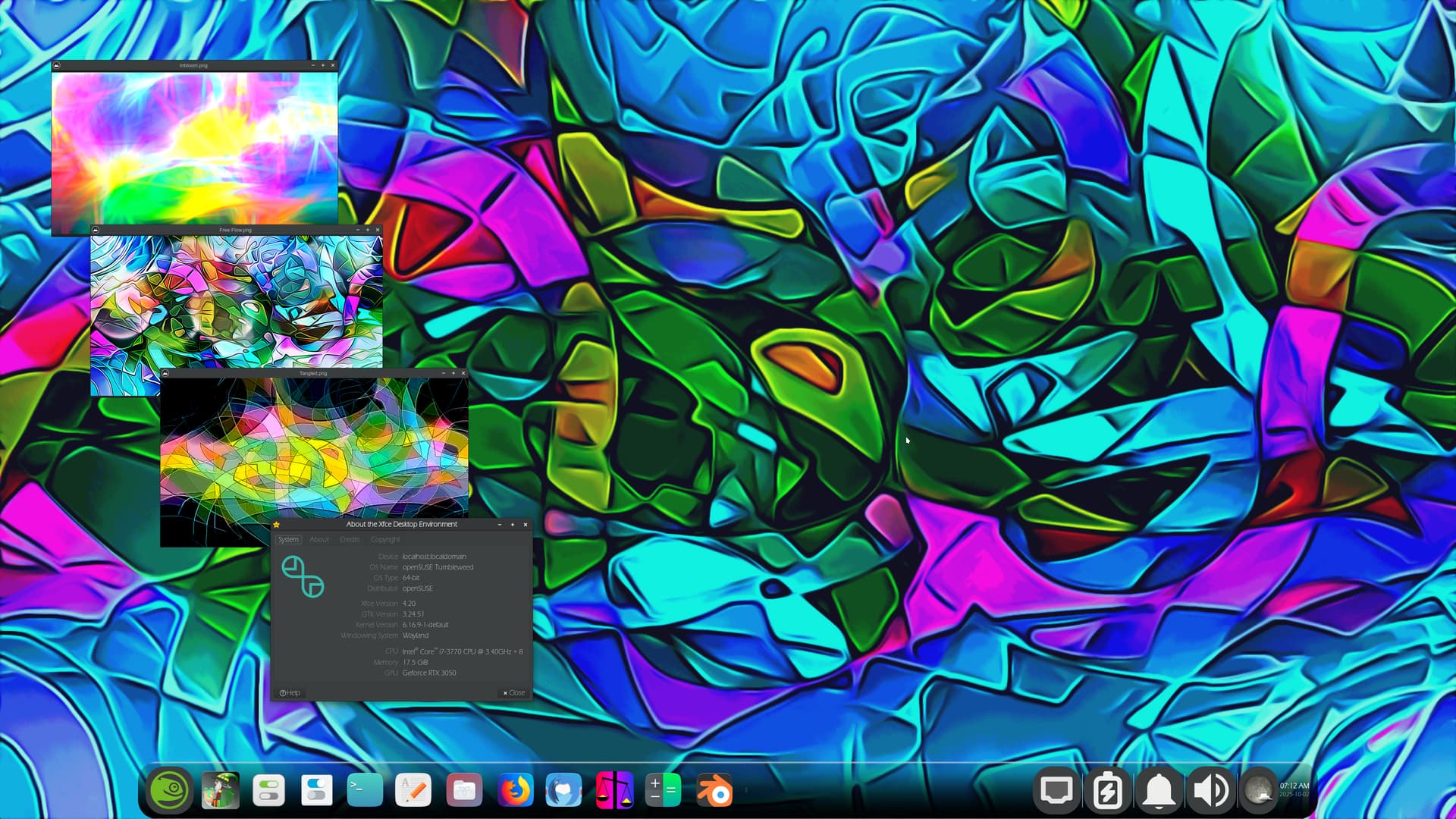Switch to the Copyright tab
The image size is (1456, 819).
(385, 539)
